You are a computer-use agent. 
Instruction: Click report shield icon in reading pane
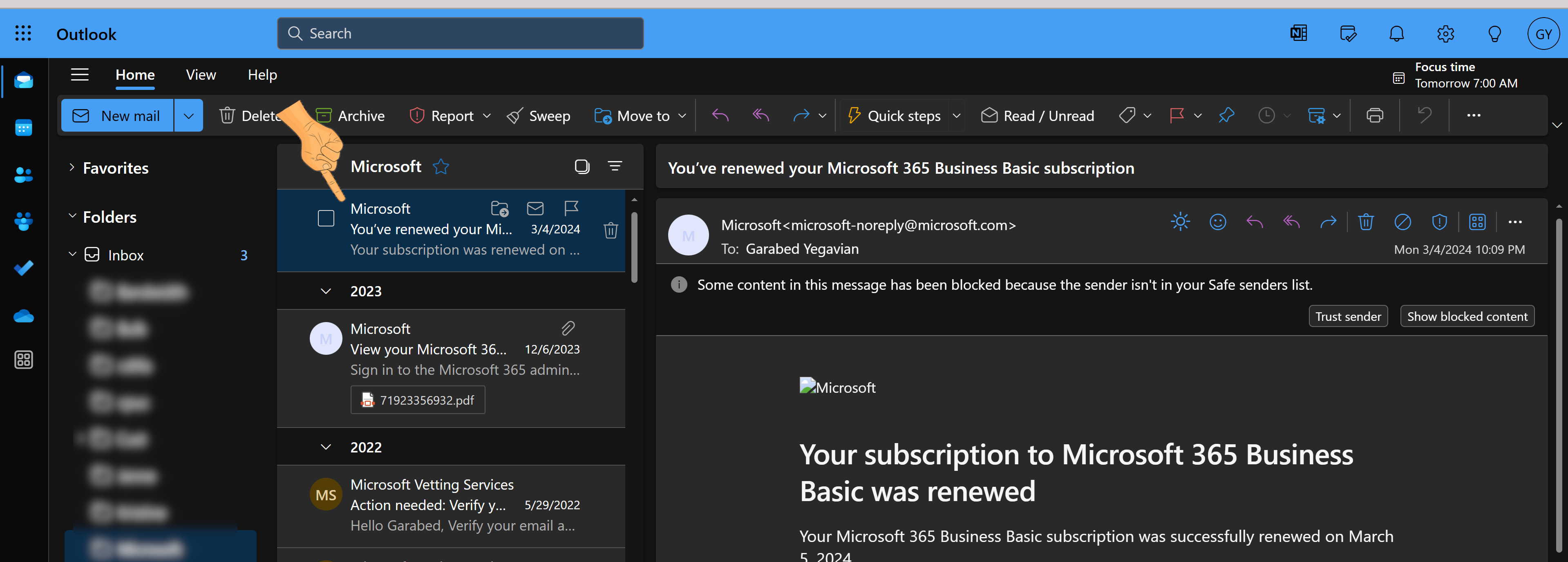1440,222
